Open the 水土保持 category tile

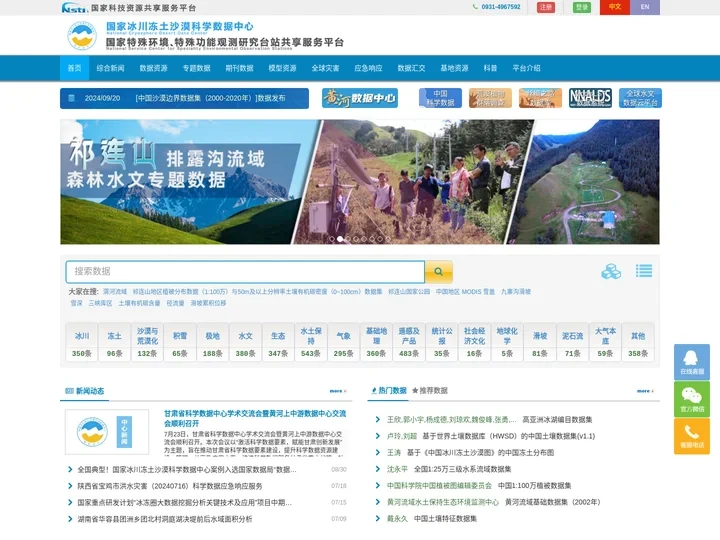pos(311,342)
